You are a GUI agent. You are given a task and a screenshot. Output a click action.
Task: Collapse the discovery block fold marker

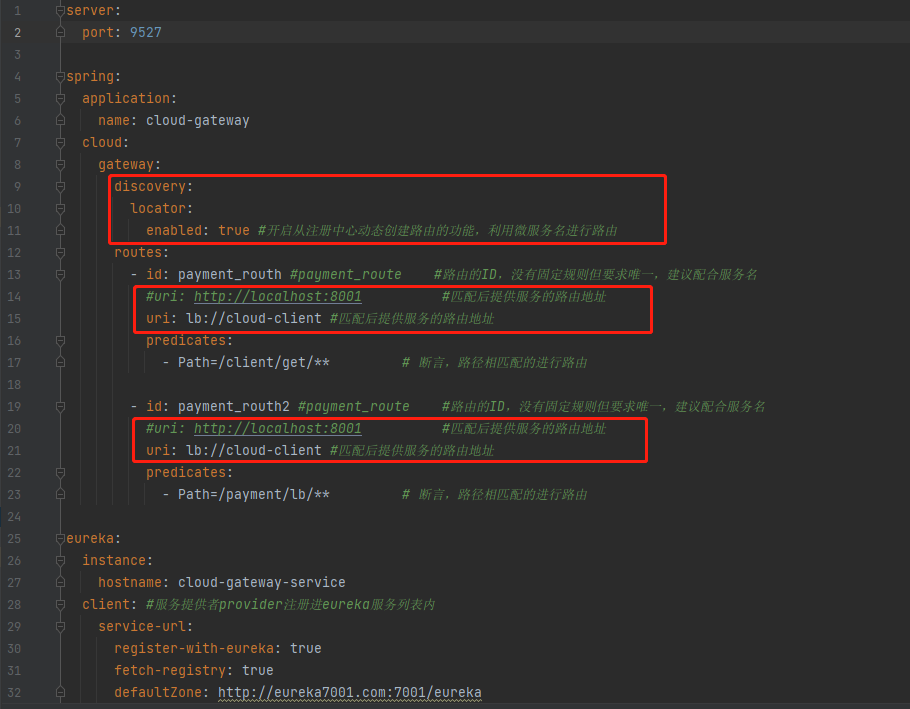pyautogui.click(x=60, y=187)
